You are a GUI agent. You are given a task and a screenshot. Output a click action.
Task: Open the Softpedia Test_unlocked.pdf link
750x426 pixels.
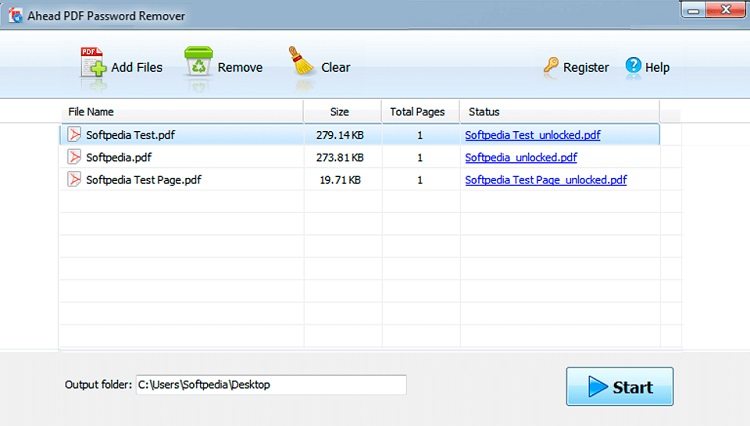coord(532,135)
